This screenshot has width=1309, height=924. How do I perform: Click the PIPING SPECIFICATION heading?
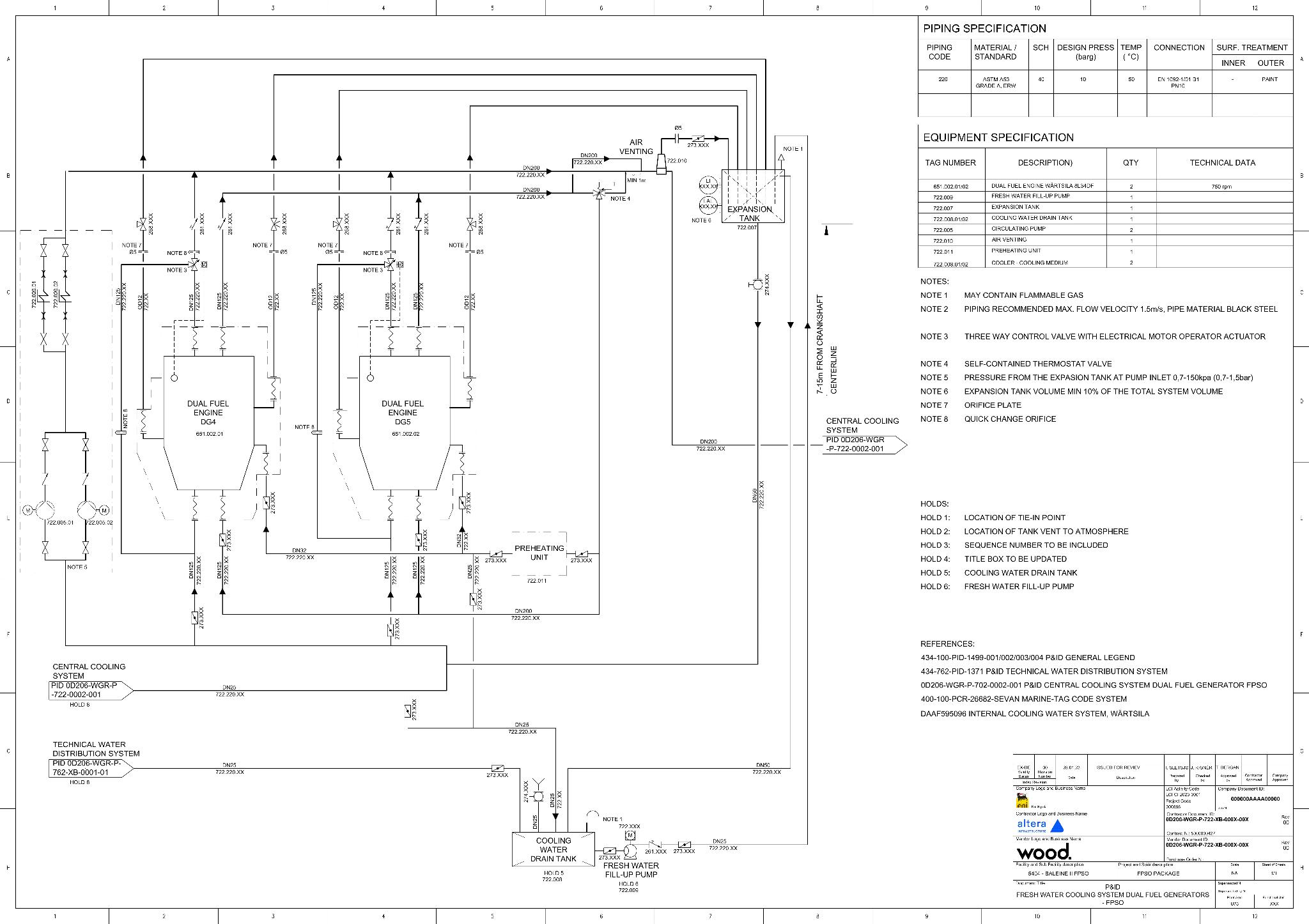tap(984, 29)
